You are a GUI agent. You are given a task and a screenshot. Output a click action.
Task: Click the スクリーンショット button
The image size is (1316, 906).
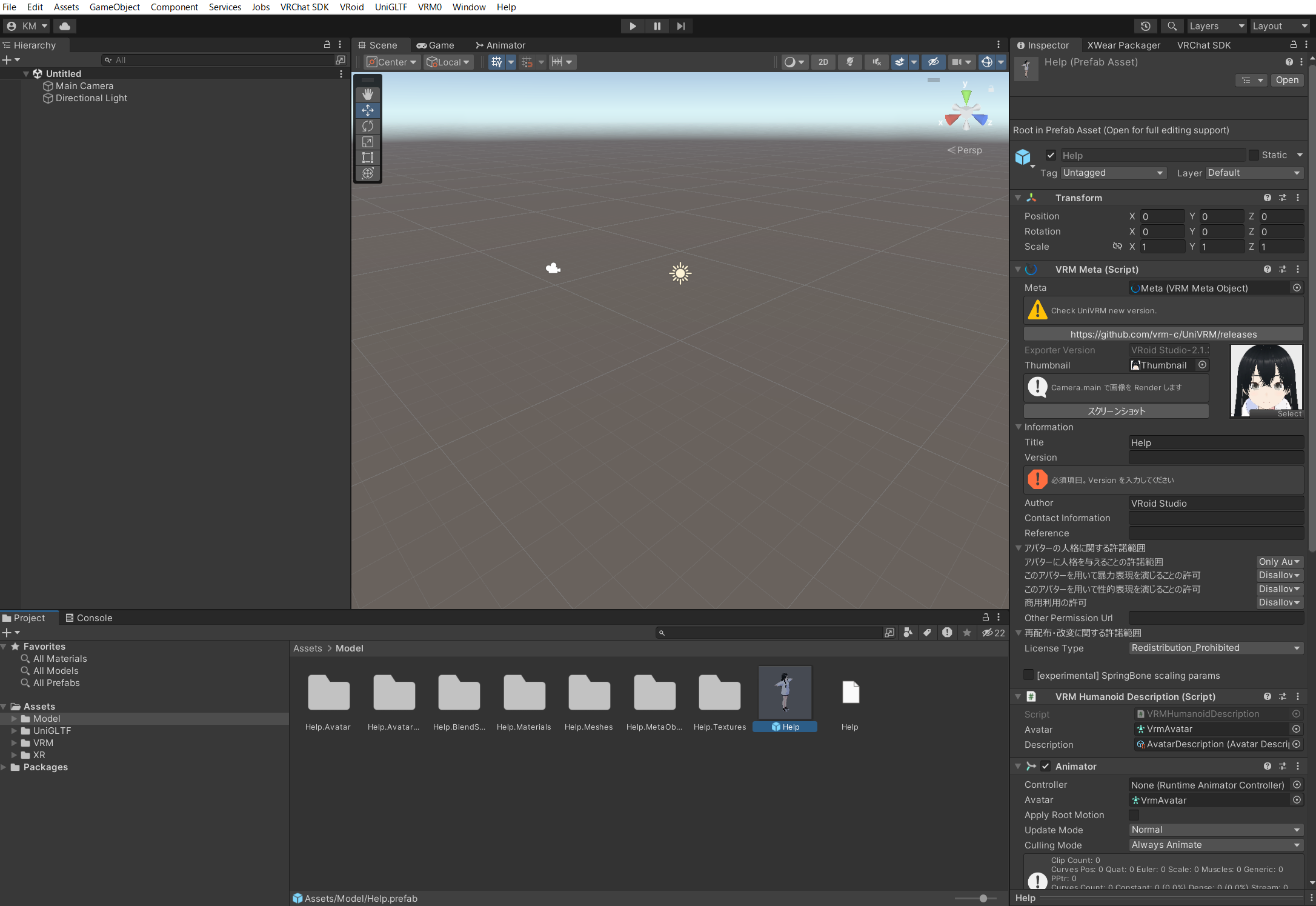(1116, 411)
